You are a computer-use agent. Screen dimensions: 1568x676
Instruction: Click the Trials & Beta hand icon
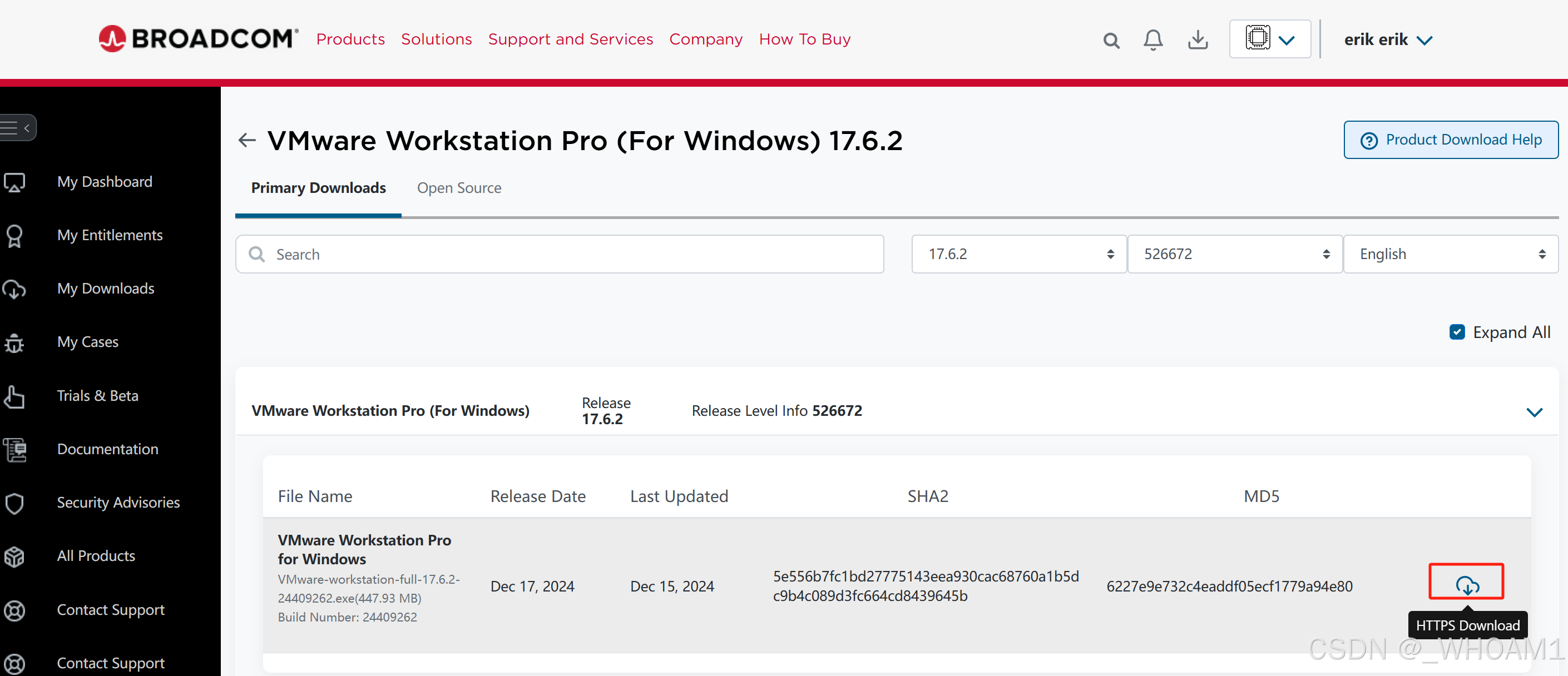point(14,396)
